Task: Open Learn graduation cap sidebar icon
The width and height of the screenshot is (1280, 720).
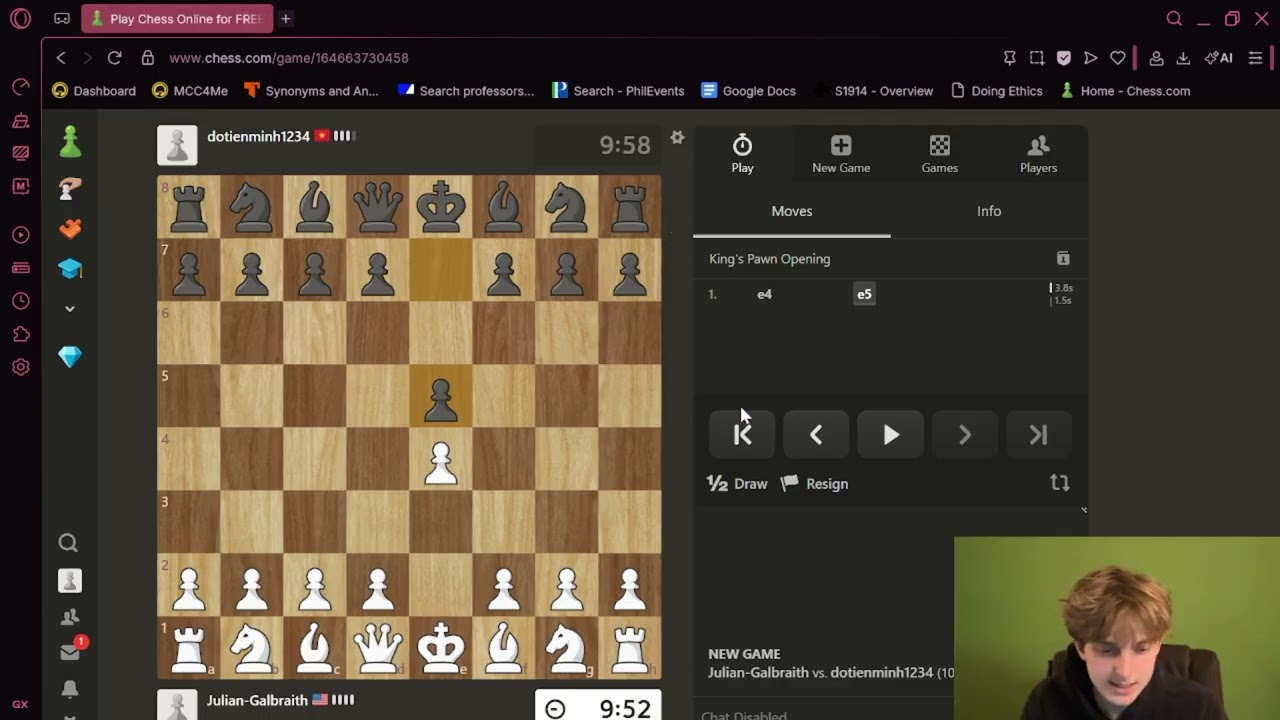Action: point(70,269)
